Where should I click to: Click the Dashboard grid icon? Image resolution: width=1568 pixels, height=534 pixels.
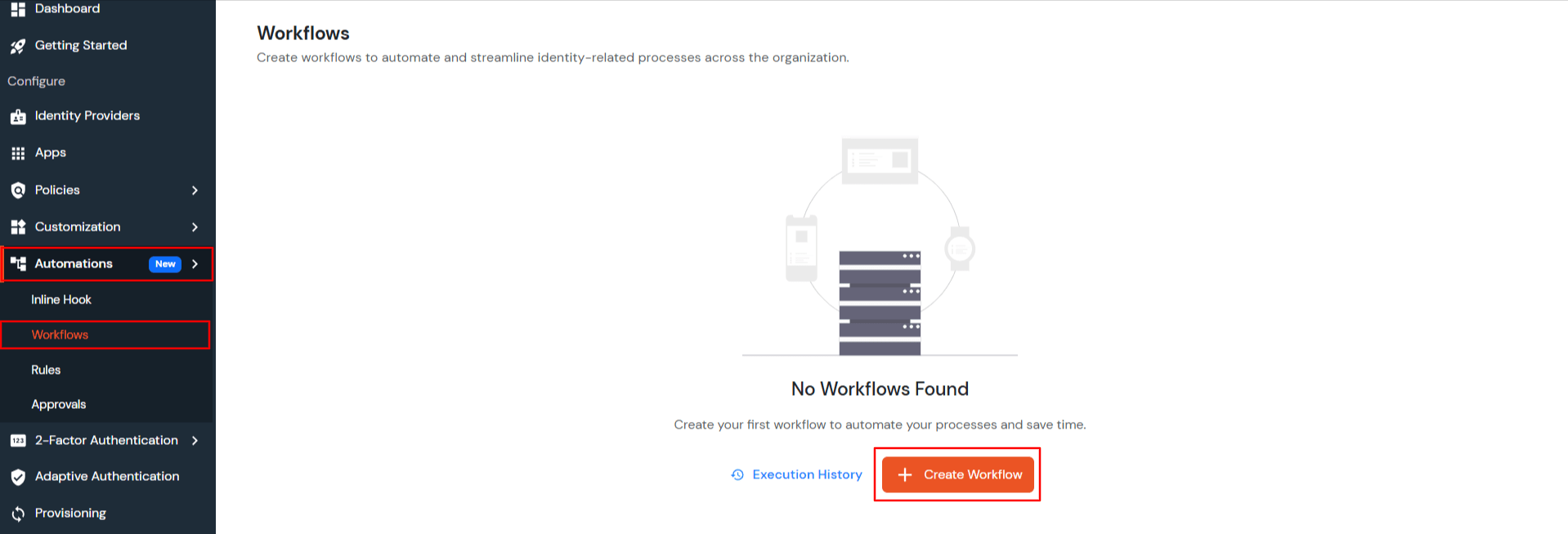[18, 9]
